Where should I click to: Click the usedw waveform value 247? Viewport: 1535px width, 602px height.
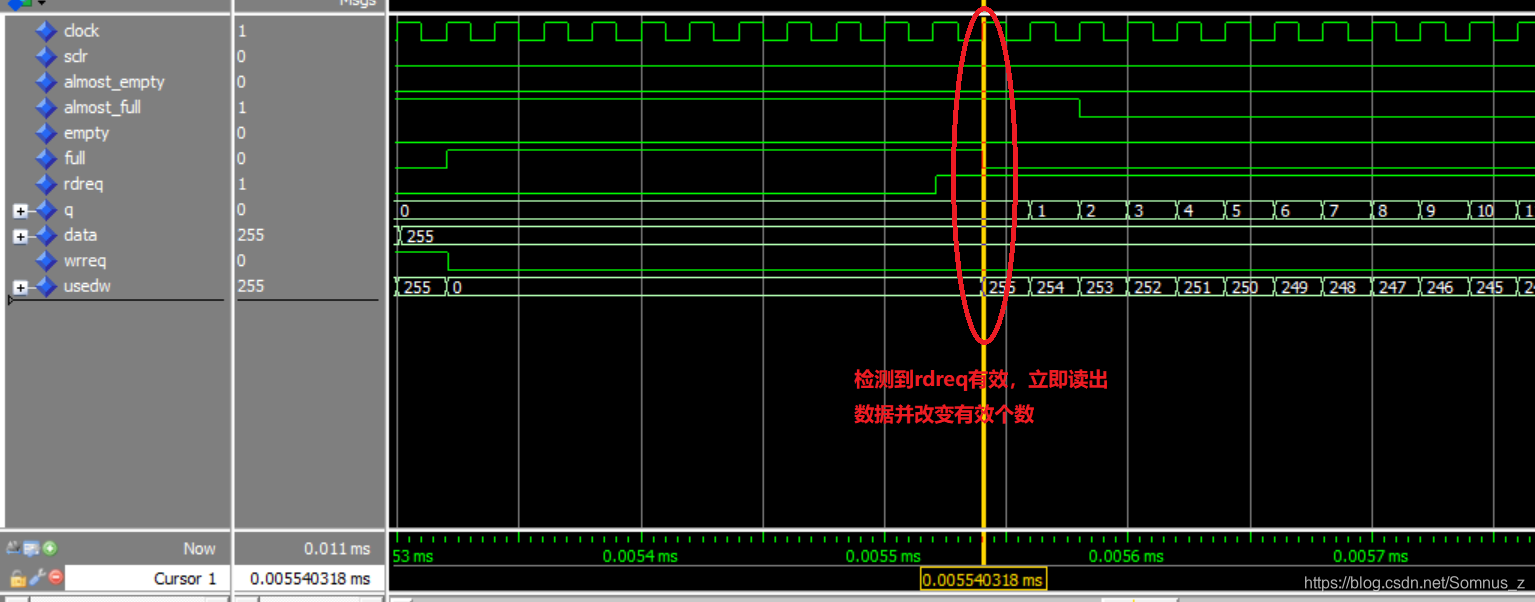(x=1392, y=287)
